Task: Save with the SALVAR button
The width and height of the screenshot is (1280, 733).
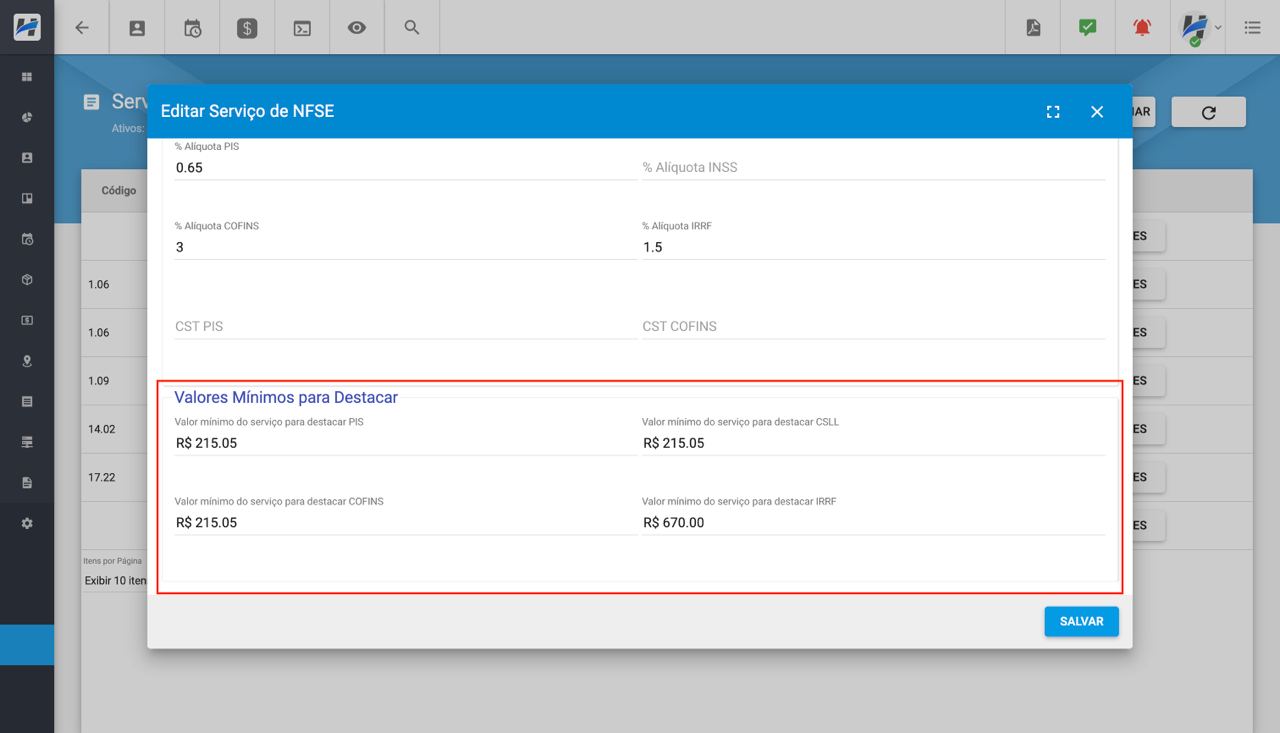Action: pyautogui.click(x=1082, y=621)
